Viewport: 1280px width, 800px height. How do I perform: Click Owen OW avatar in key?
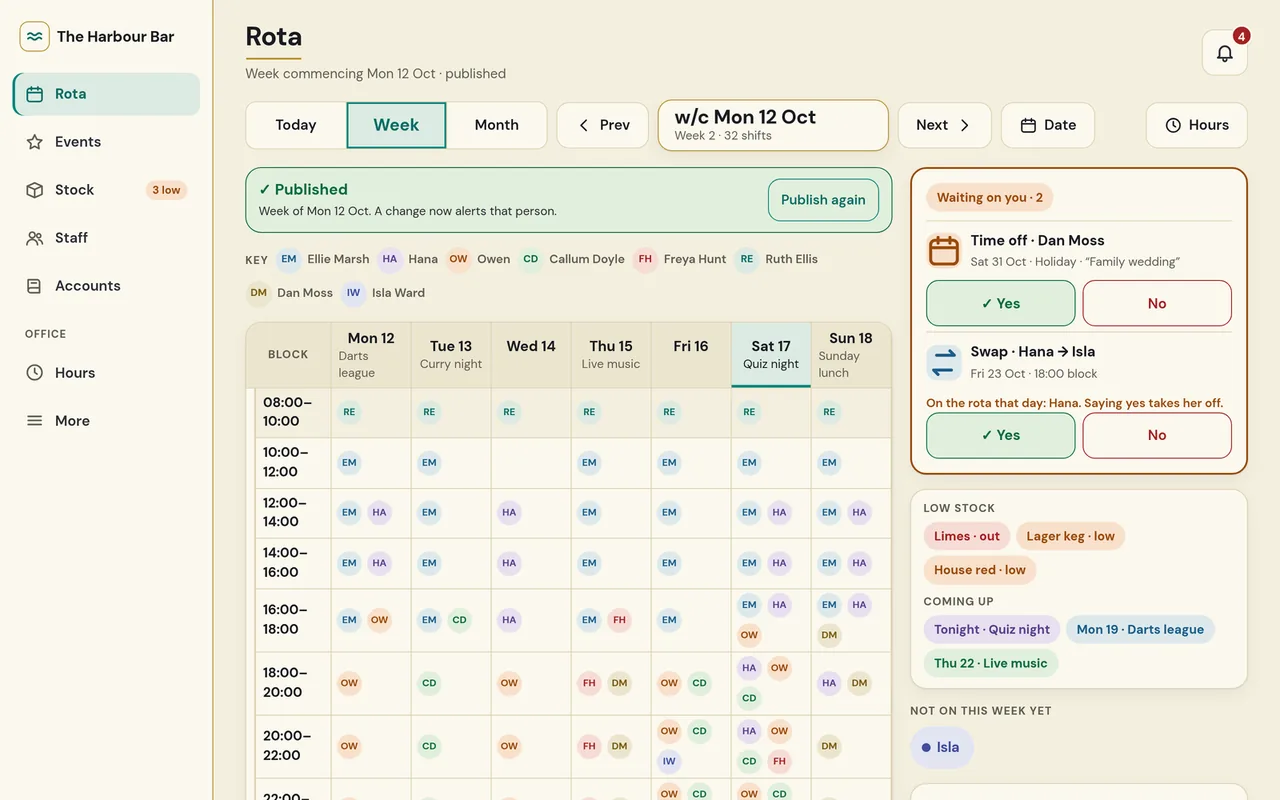(x=458, y=259)
